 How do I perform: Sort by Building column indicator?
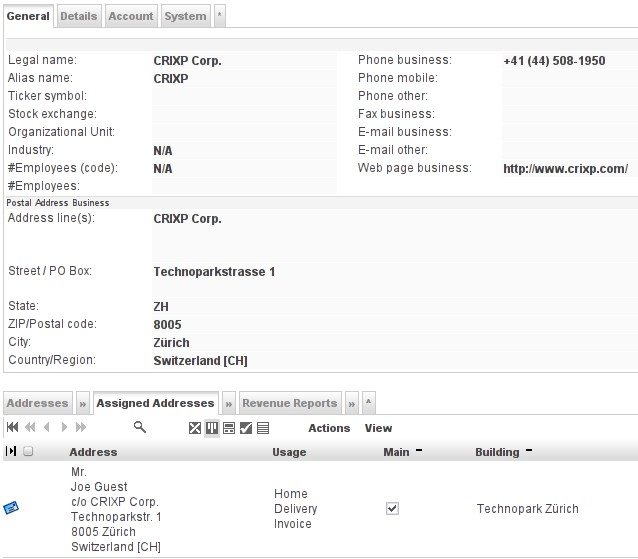point(529,450)
